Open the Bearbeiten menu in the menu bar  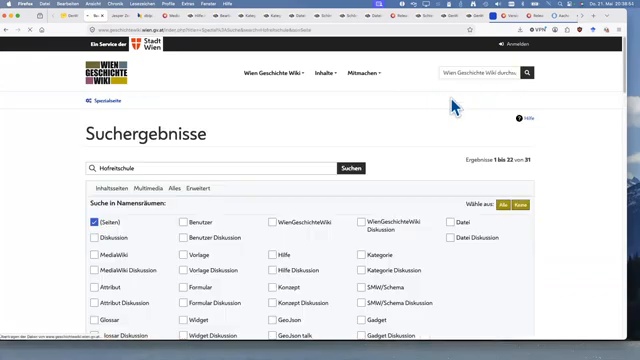click(x=68, y=4)
